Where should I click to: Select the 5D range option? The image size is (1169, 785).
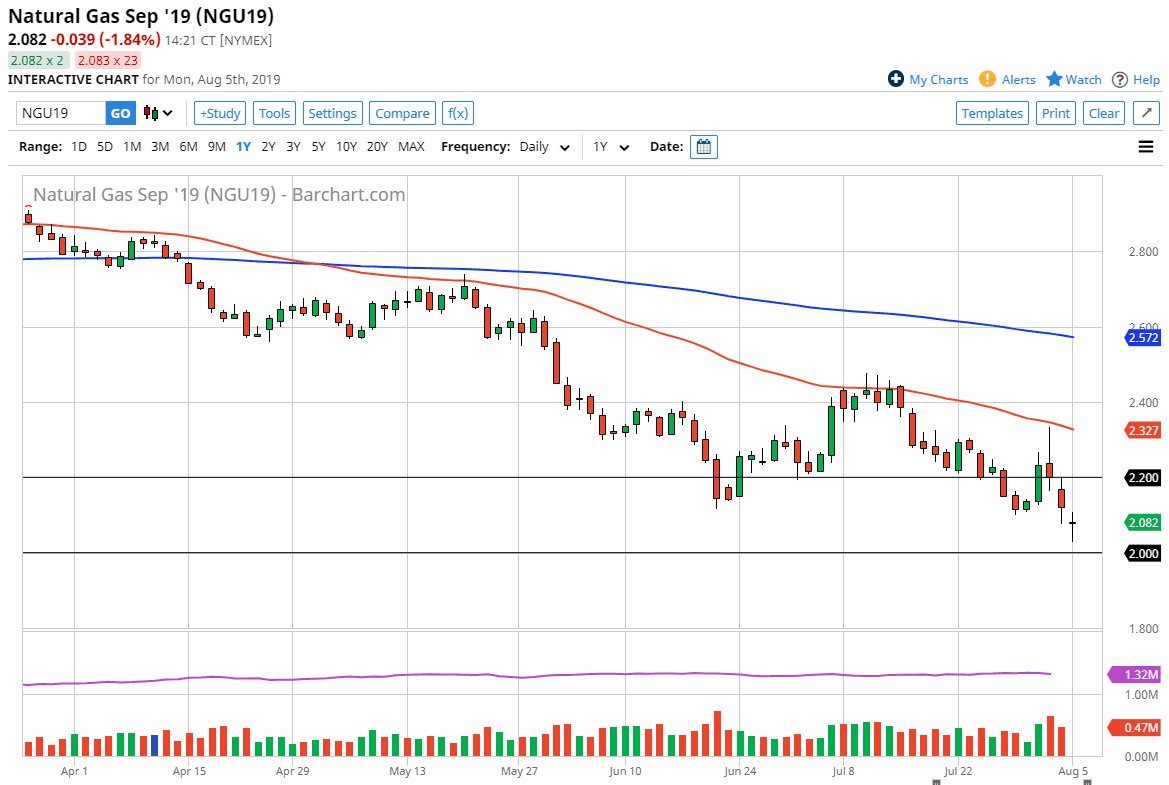[x=105, y=147]
